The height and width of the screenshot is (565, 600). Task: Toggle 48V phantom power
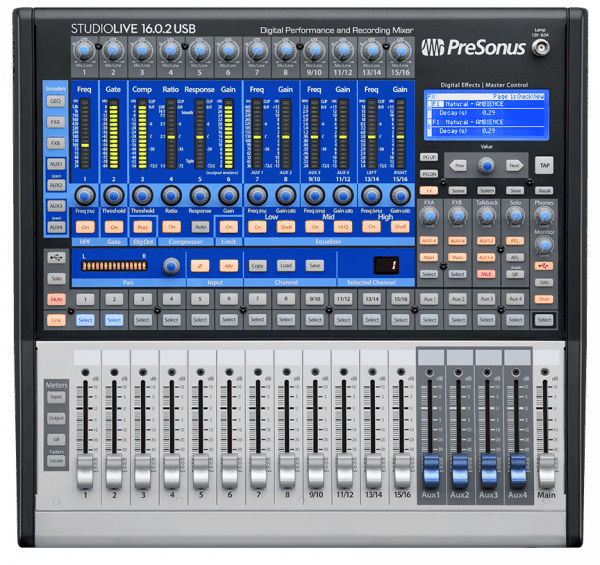coord(229,265)
